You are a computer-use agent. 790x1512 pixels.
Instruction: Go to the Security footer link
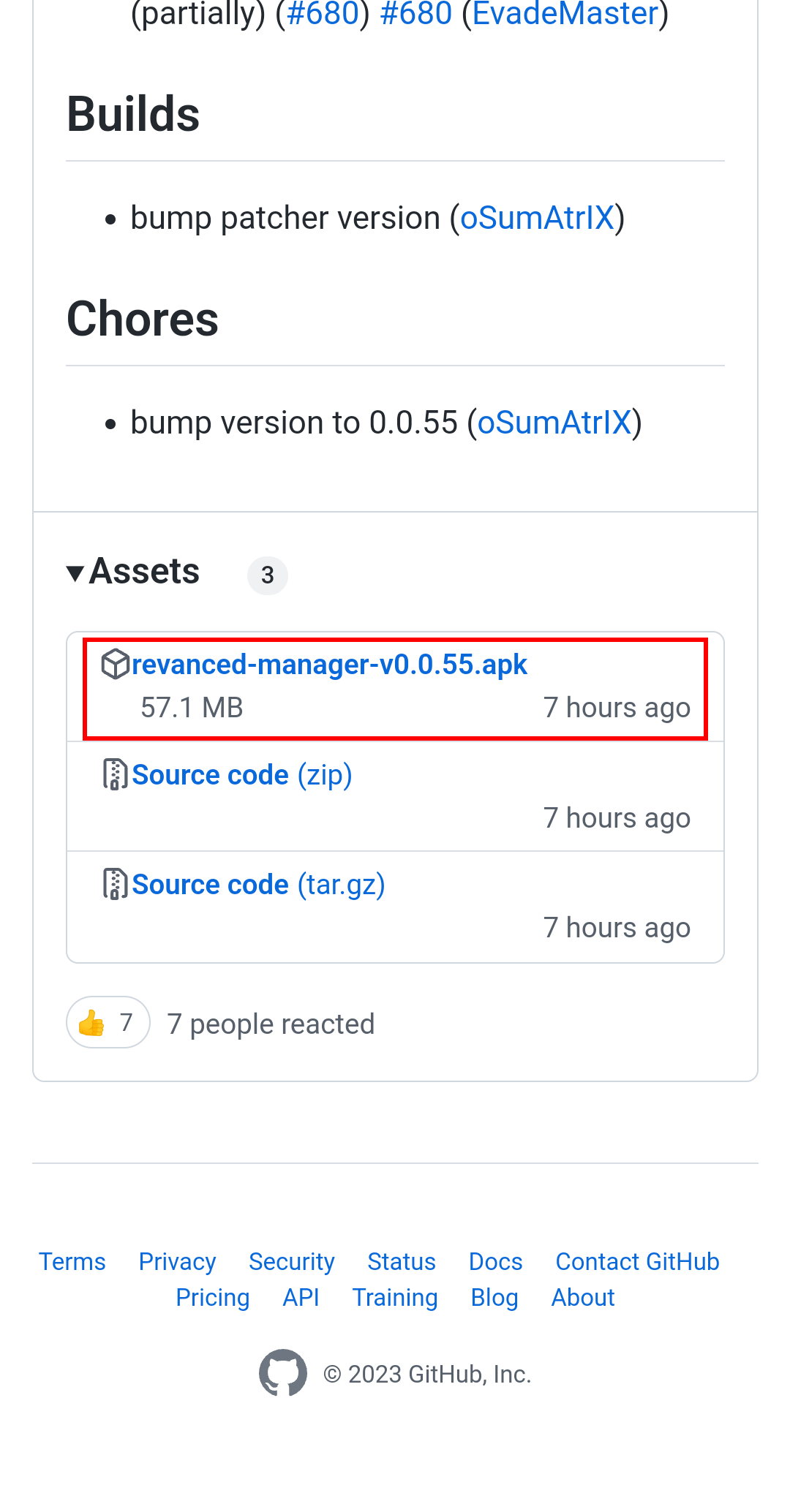291,1262
